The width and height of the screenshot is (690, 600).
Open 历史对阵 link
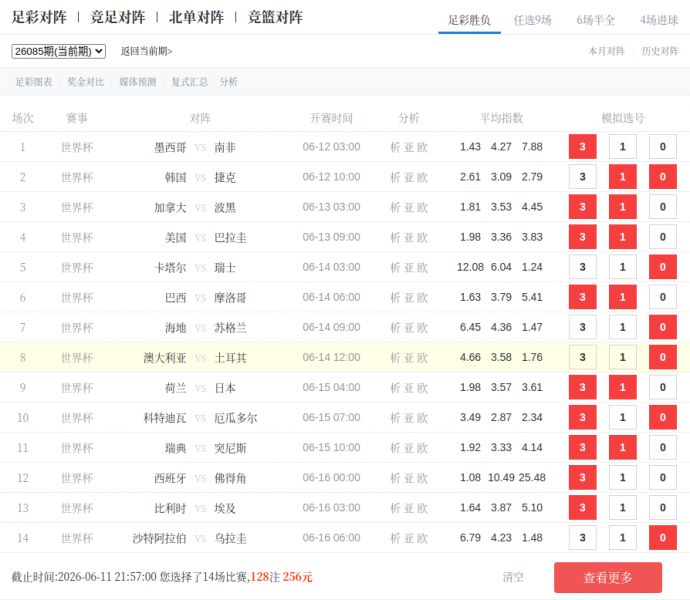click(660, 51)
